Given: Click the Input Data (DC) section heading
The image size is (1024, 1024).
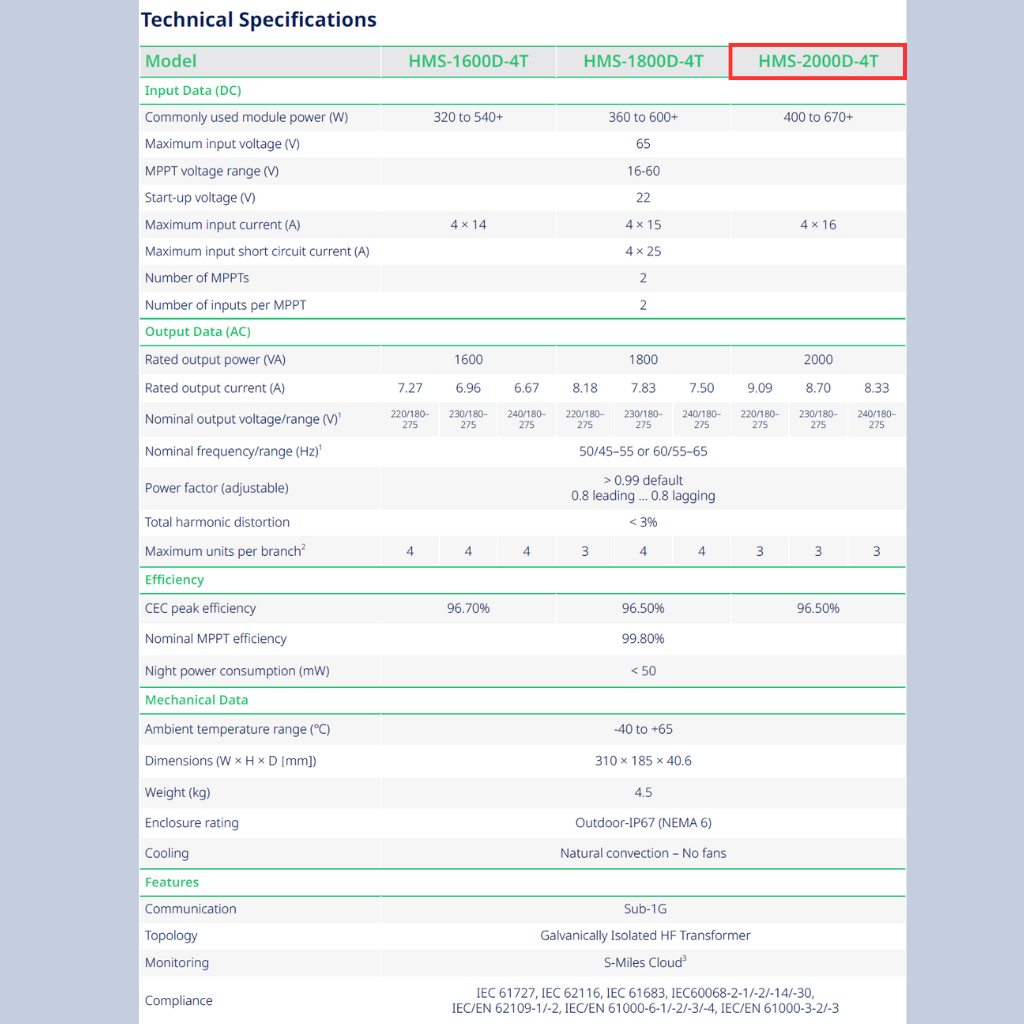Looking at the screenshot, I should 193,91.
